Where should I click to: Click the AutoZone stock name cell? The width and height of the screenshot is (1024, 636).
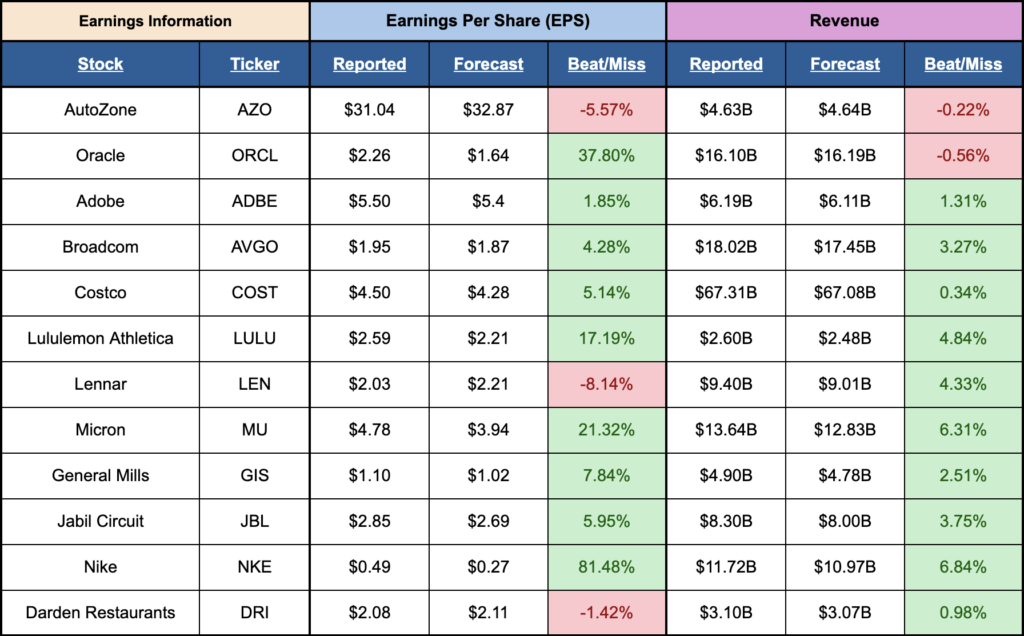click(100, 110)
